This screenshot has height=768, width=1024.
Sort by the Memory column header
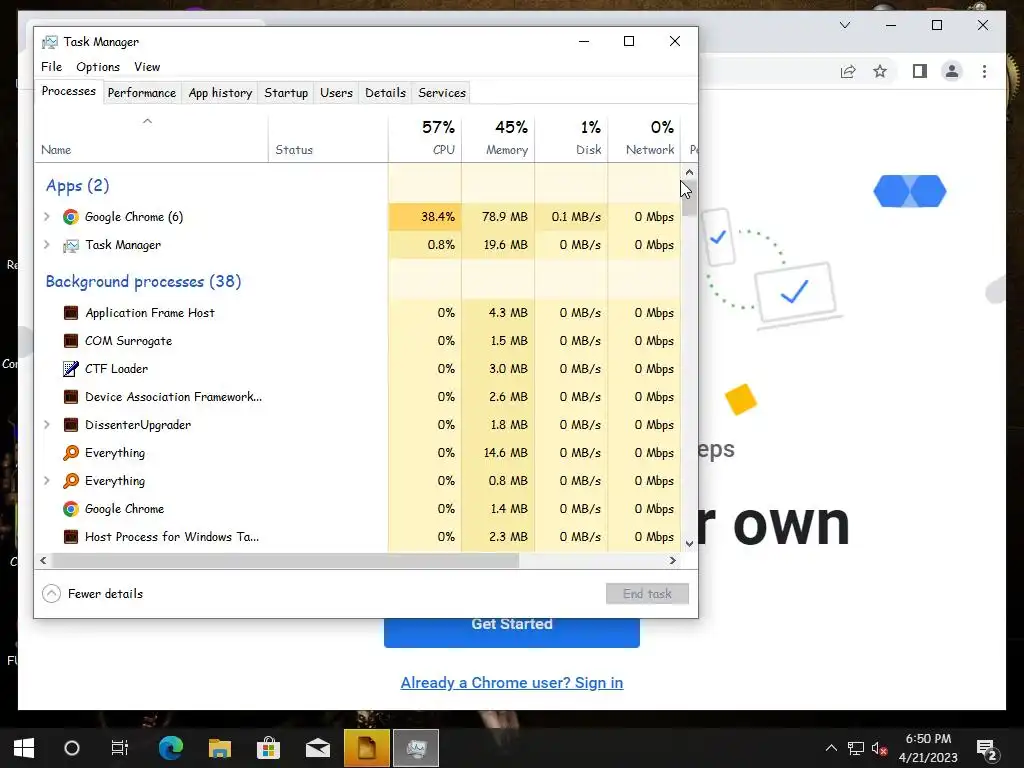(498, 138)
